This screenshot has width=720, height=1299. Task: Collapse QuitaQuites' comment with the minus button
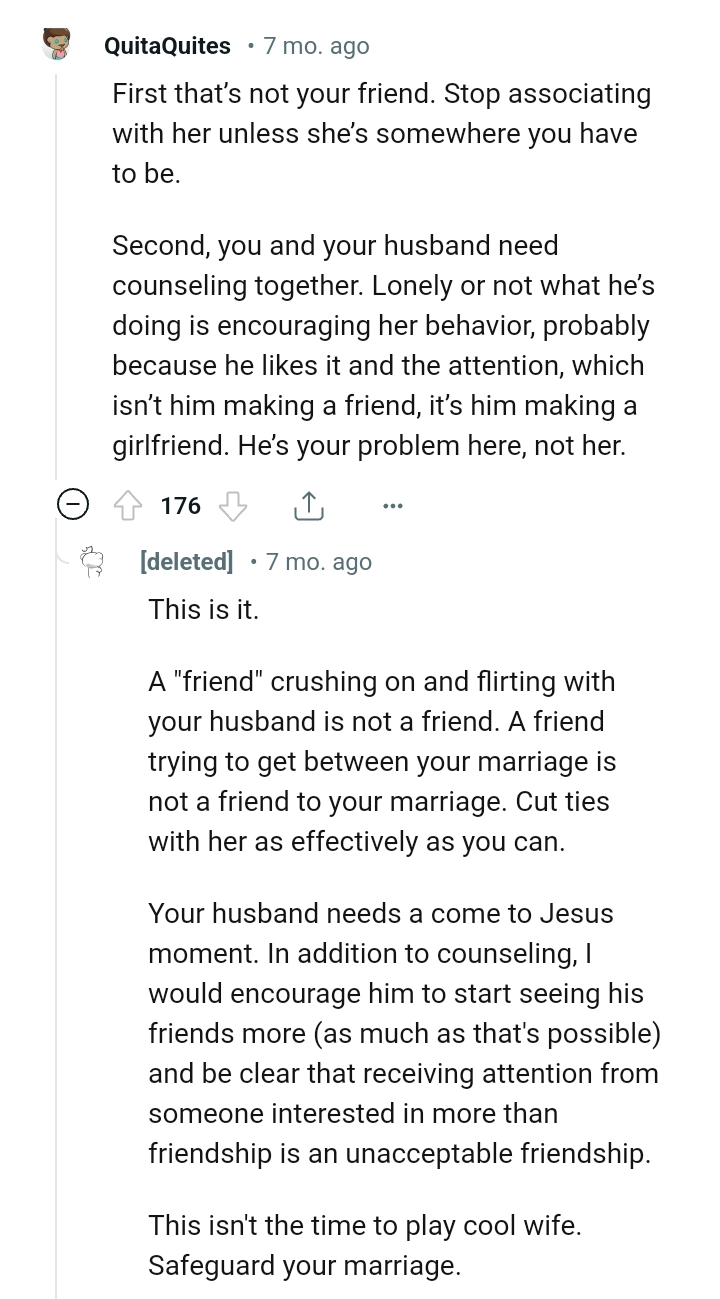tap(71, 506)
